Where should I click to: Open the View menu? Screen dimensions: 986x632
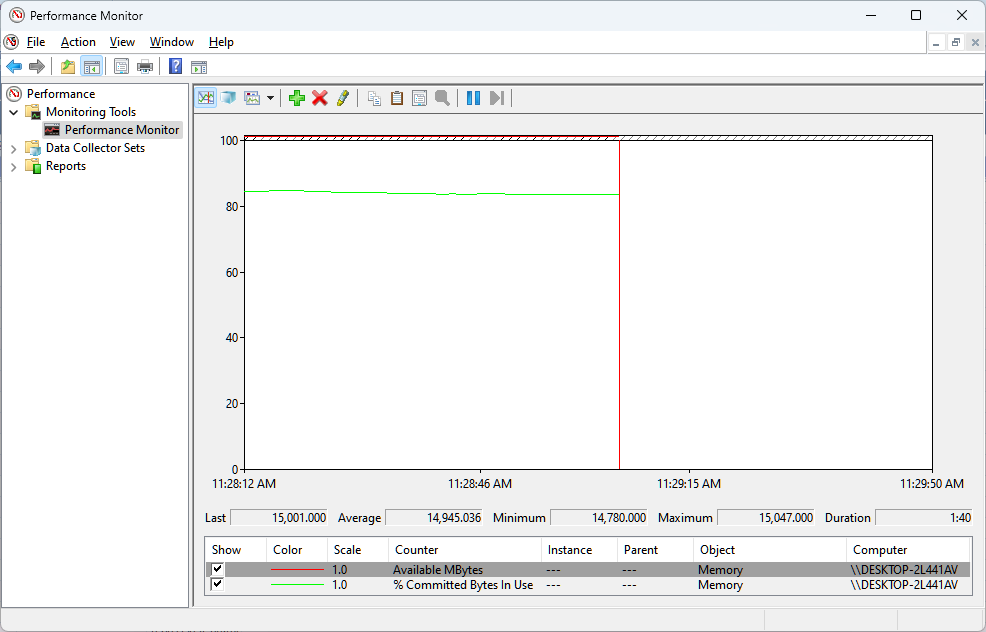(x=122, y=42)
